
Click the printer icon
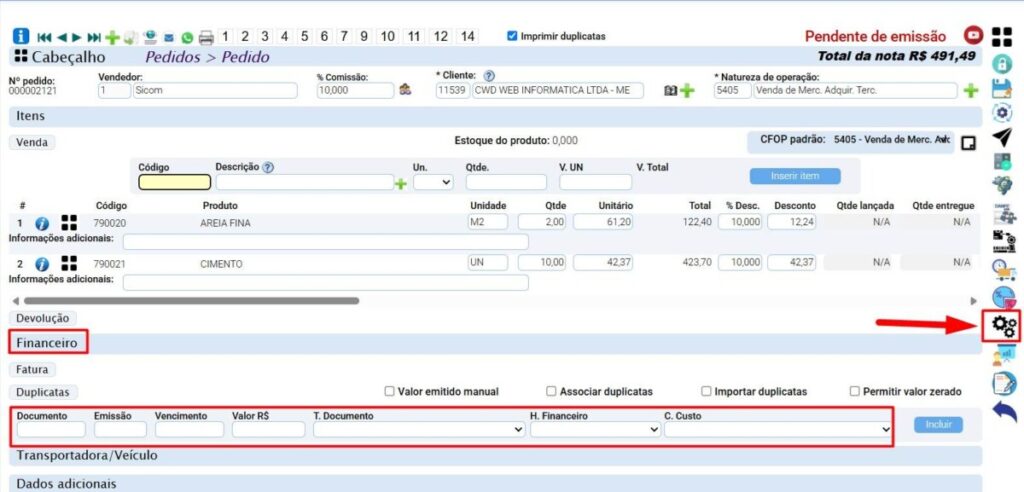pyautogui.click(x=206, y=38)
